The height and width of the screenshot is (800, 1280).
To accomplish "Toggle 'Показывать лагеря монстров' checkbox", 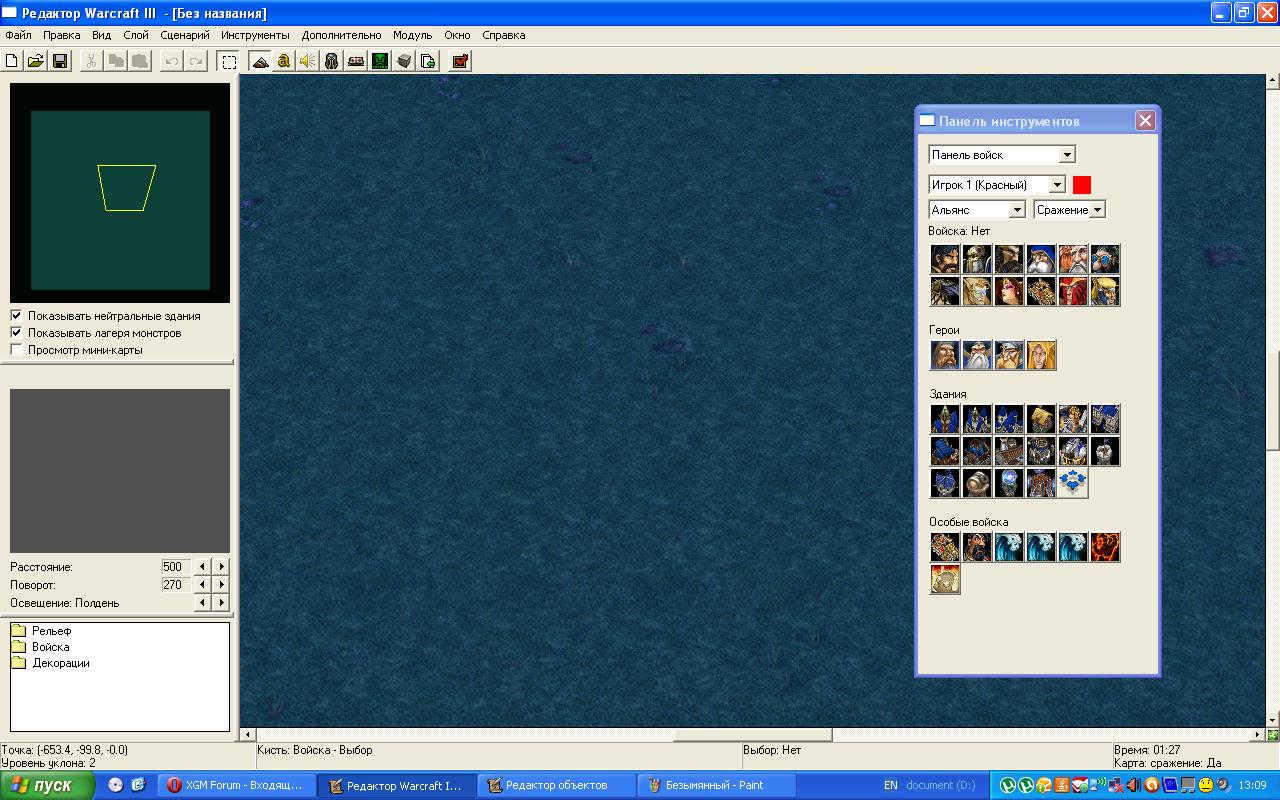I will pyautogui.click(x=16, y=333).
